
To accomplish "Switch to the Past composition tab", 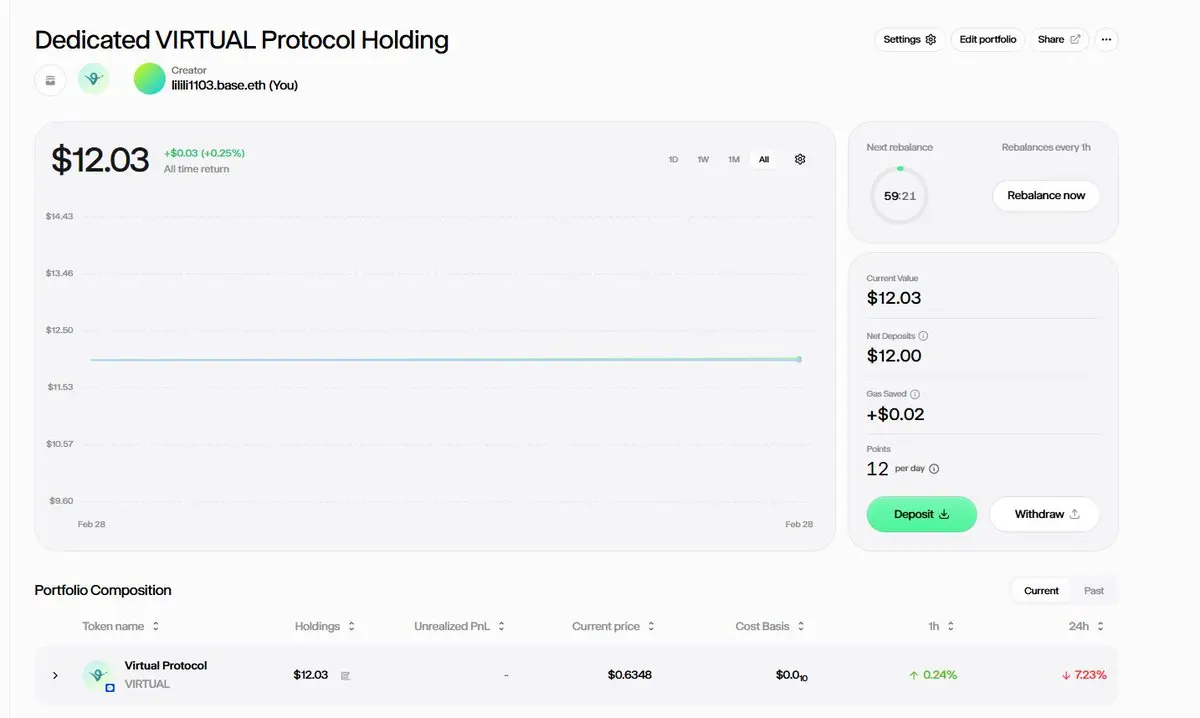I will [x=1094, y=590].
